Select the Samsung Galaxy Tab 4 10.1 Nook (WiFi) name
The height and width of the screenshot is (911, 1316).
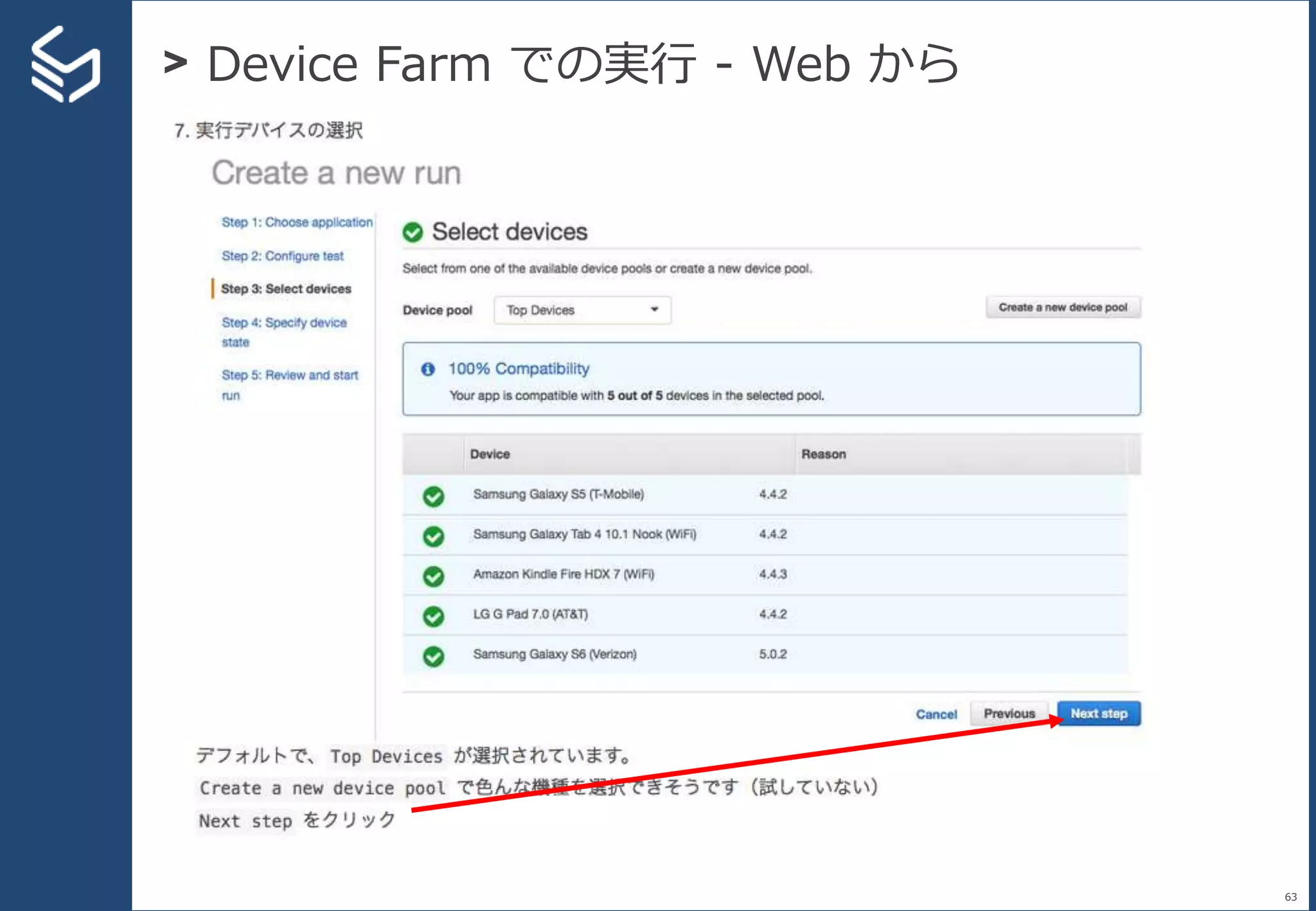[x=585, y=535]
